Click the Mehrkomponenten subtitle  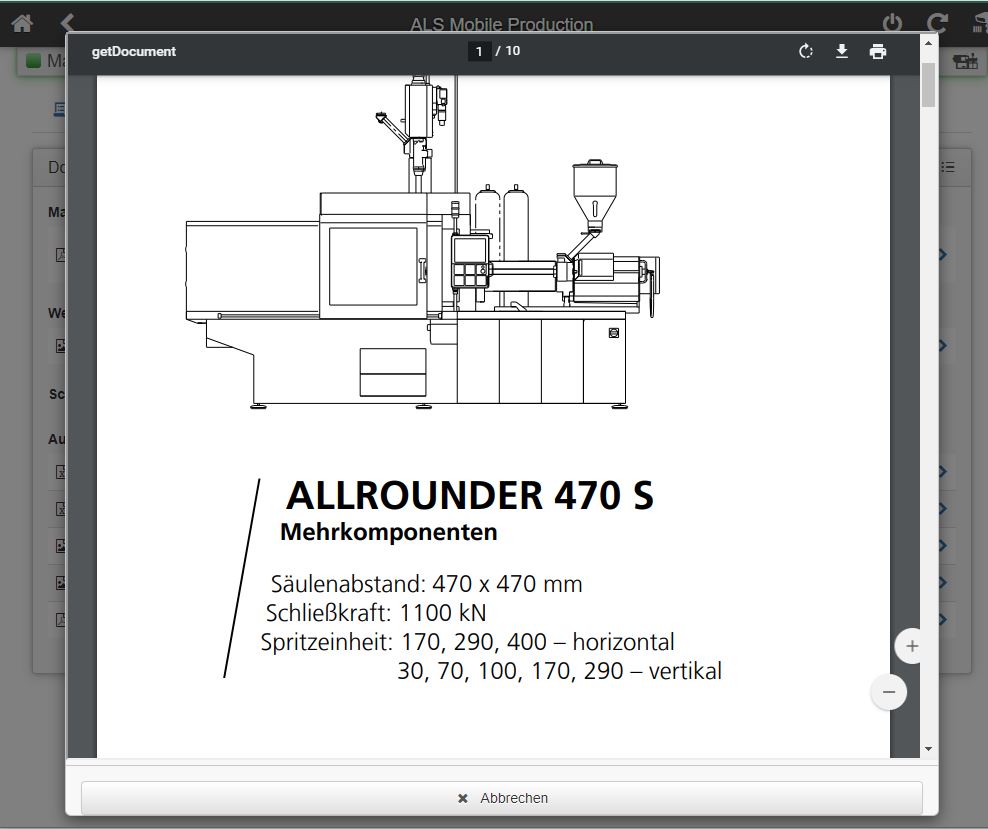(389, 532)
